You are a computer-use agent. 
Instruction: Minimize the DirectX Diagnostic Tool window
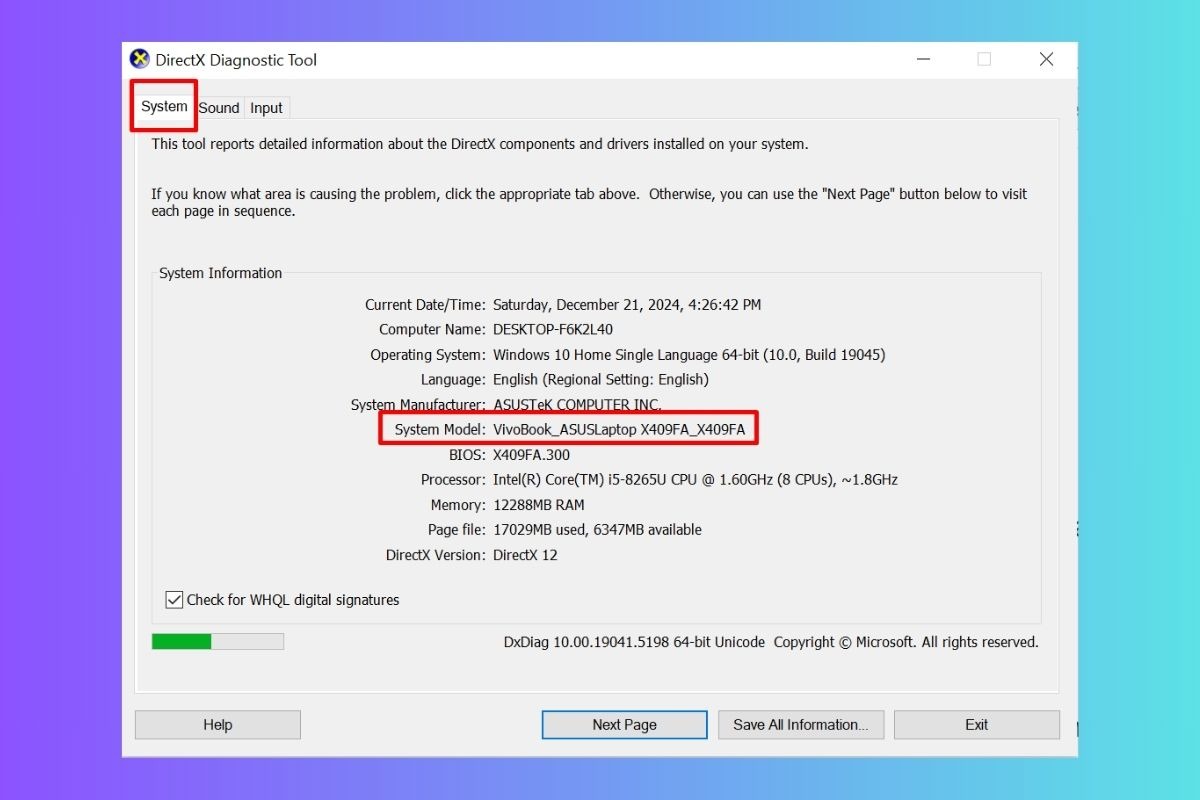tap(922, 59)
